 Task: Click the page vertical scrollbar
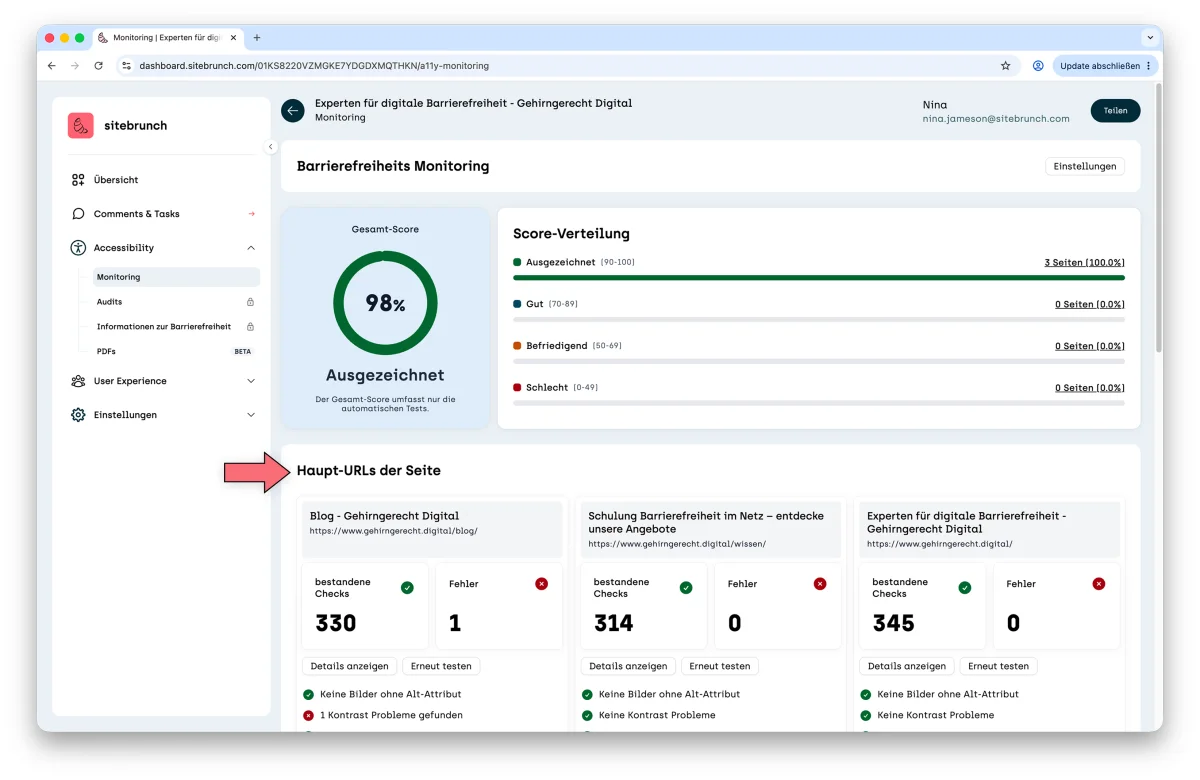tap(1159, 216)
